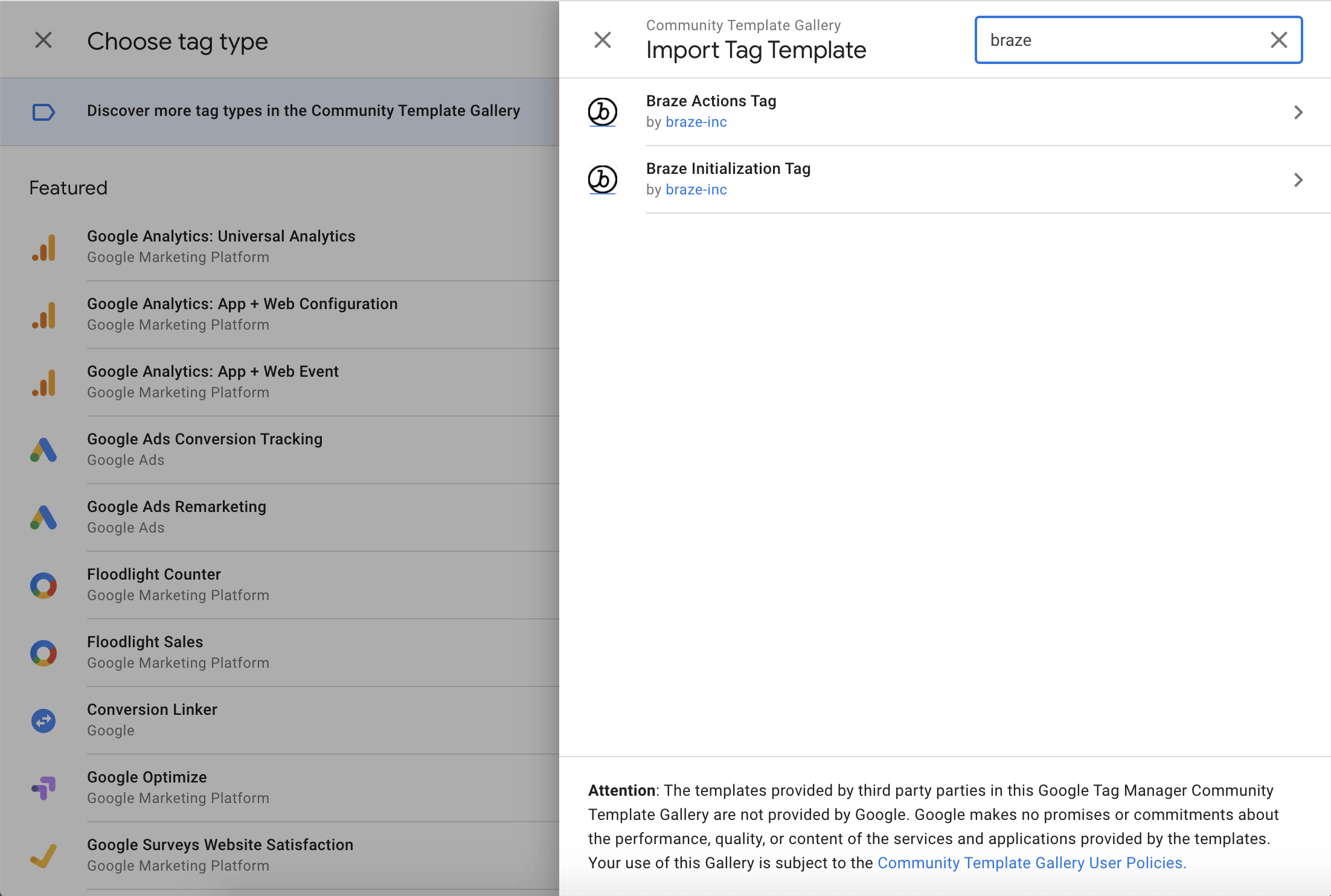
Task: Close the Choose tag type panel
Action: click(x=43, y=40)
